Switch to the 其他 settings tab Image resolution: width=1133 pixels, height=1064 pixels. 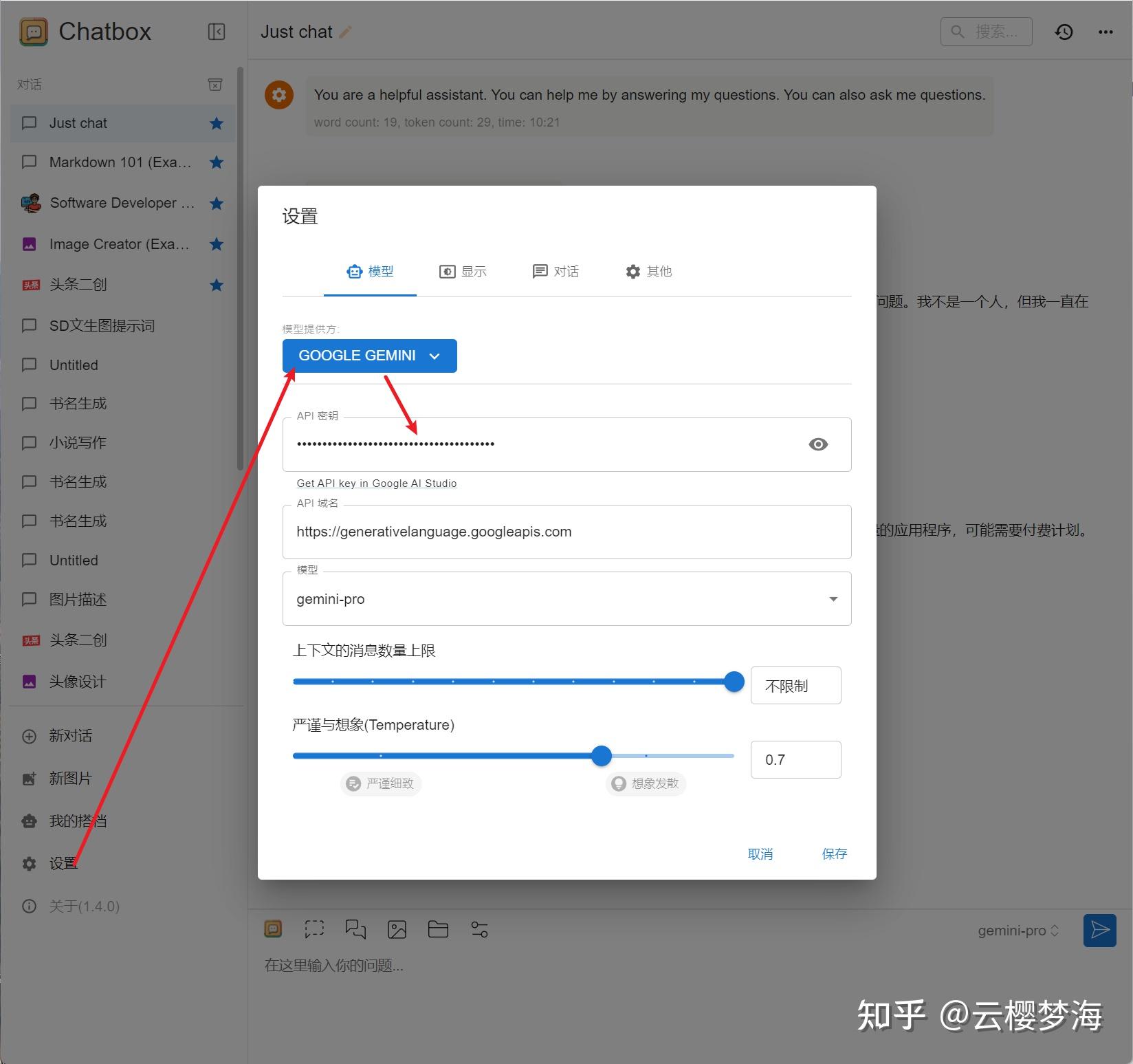[648, 271]
